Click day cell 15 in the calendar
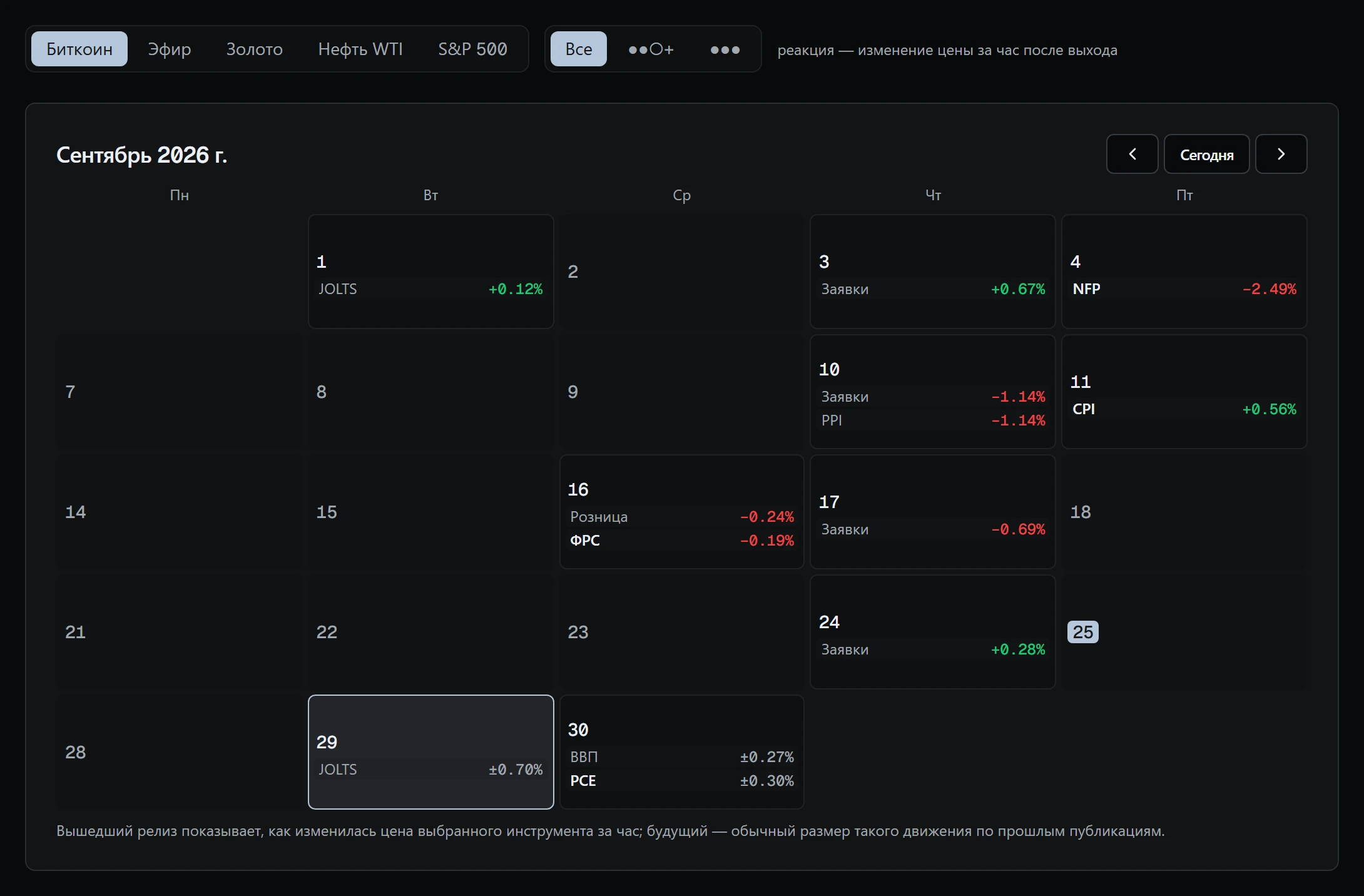1364x896 pixels. (x=431, y=512)
